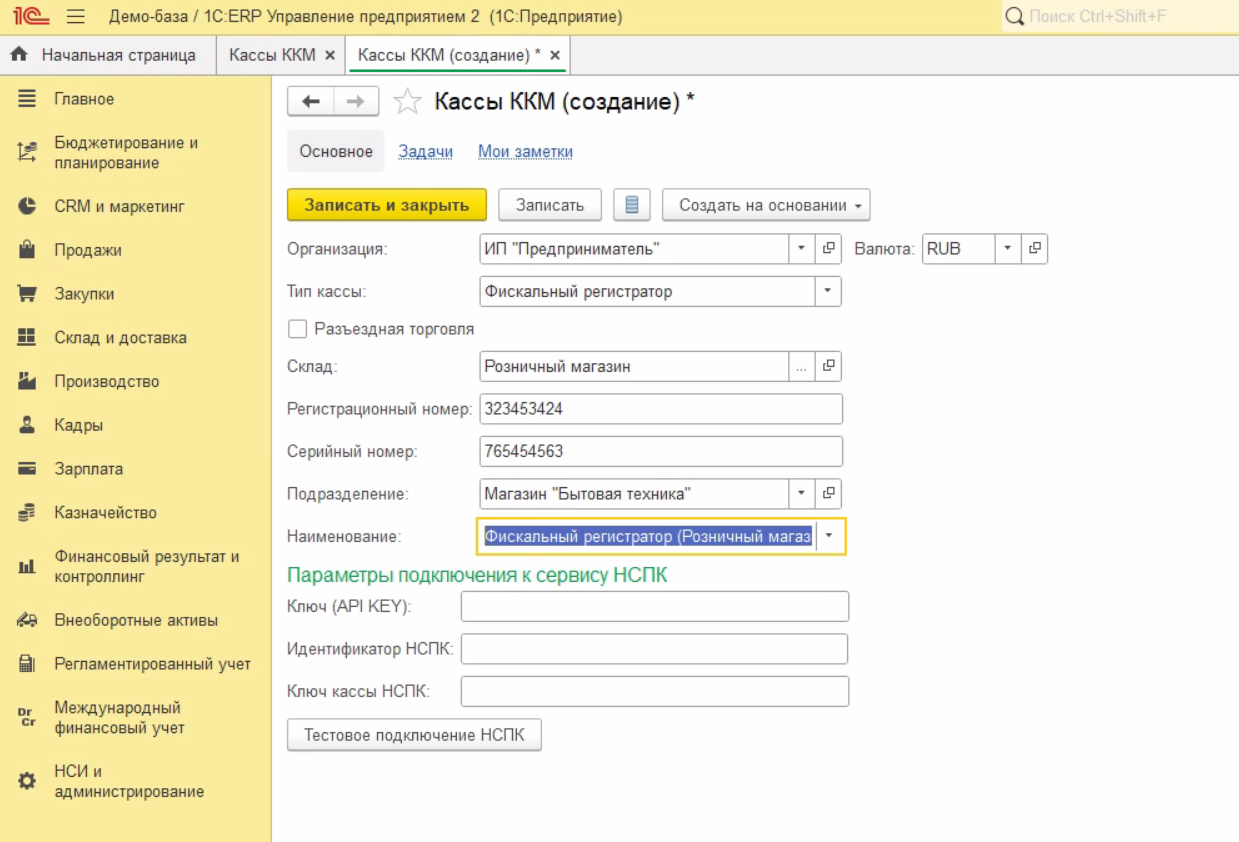Image resolution: width=1239 pixels, height=842 pixels.
Task: Click the back navigation arrow
Action: (x=310, y=101)
